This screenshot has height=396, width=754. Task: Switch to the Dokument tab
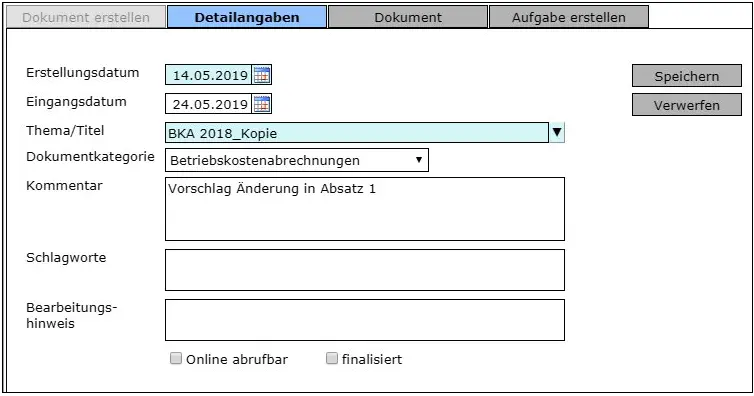pyautogui.click(x=408, y=17)
